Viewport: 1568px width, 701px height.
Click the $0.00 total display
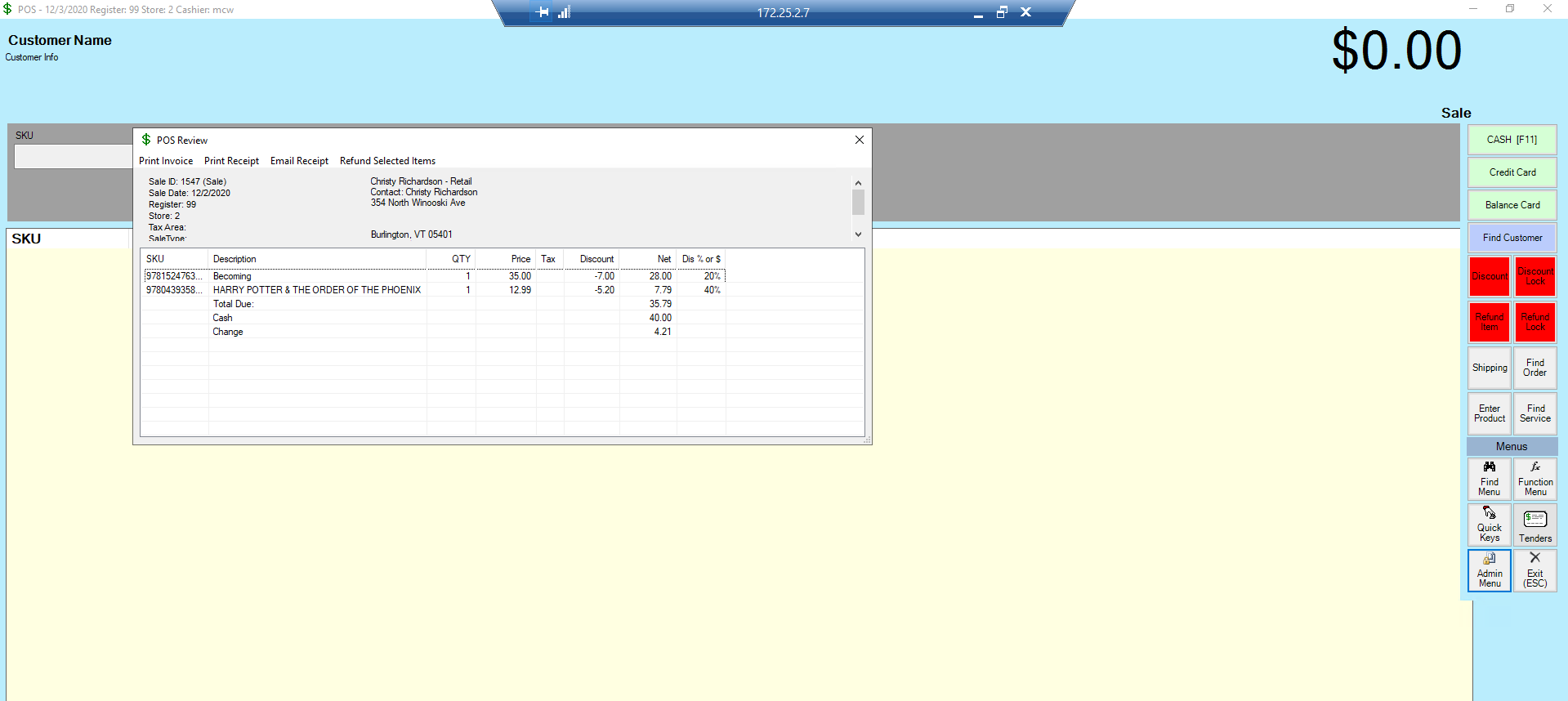(1396, 51)
